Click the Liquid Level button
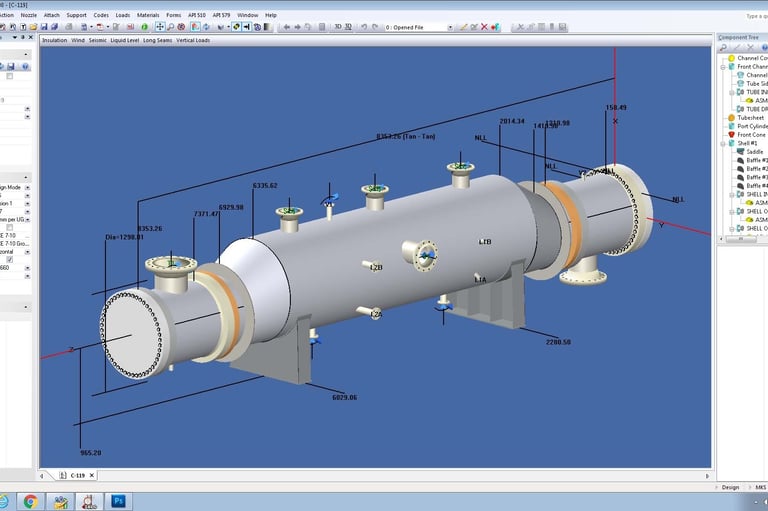The image size is (768, 511). 124,40
